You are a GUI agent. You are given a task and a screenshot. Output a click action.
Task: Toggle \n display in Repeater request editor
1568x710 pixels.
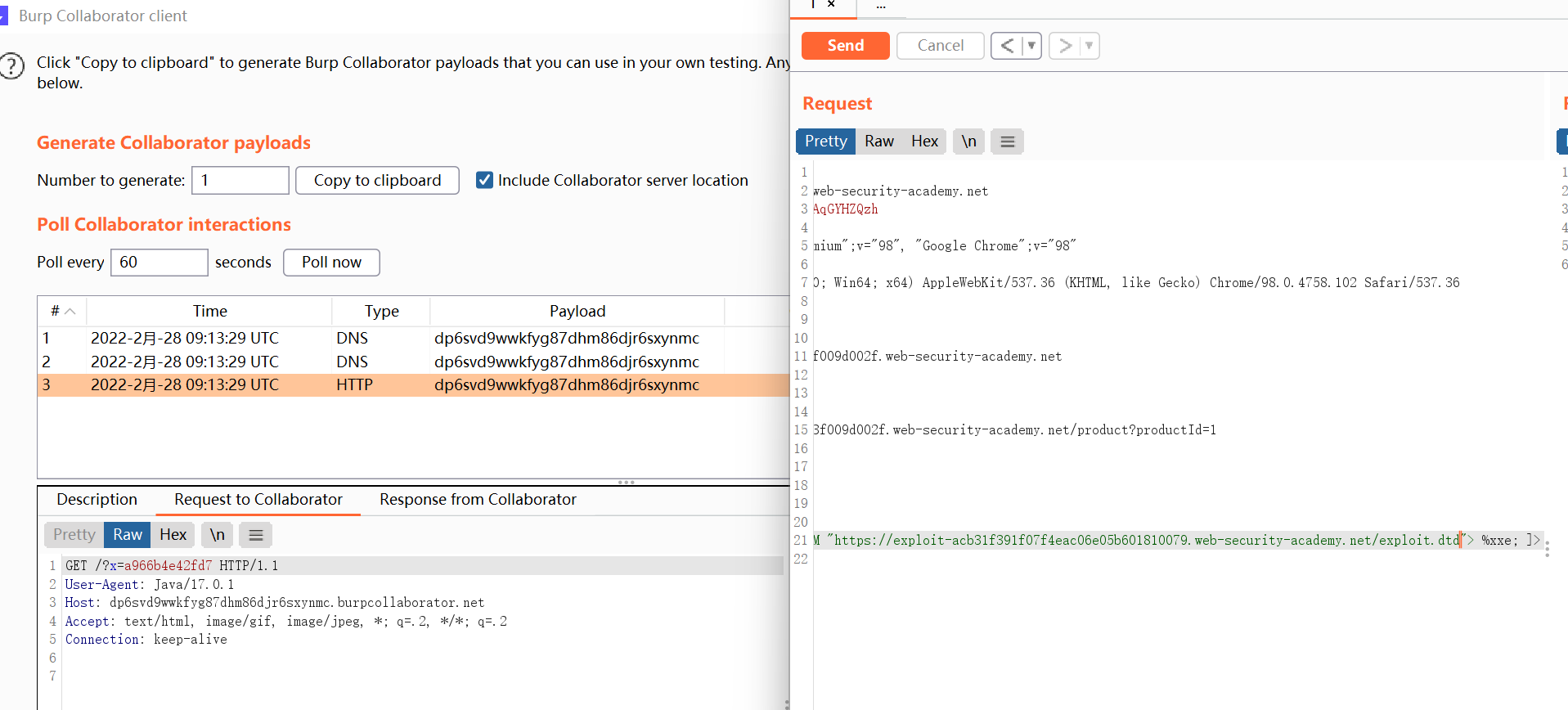point(968,142)
